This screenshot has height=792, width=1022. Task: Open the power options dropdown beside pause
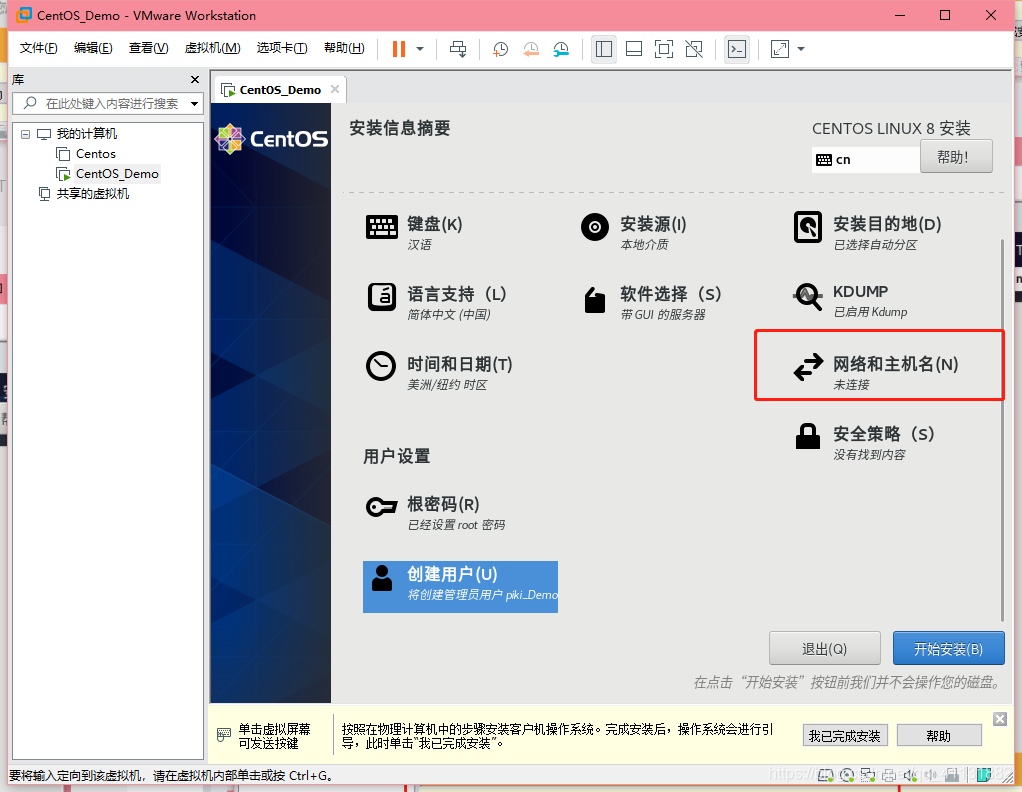(x=420, y=49)
